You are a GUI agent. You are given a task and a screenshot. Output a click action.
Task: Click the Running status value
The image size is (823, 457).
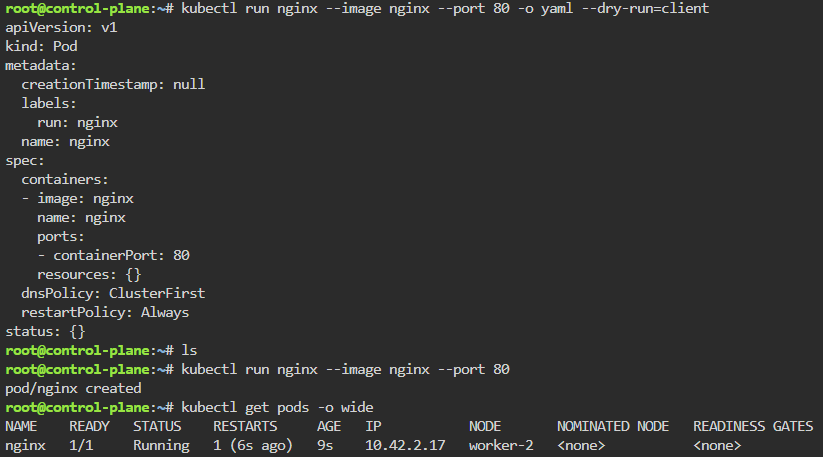coord(161,445)
